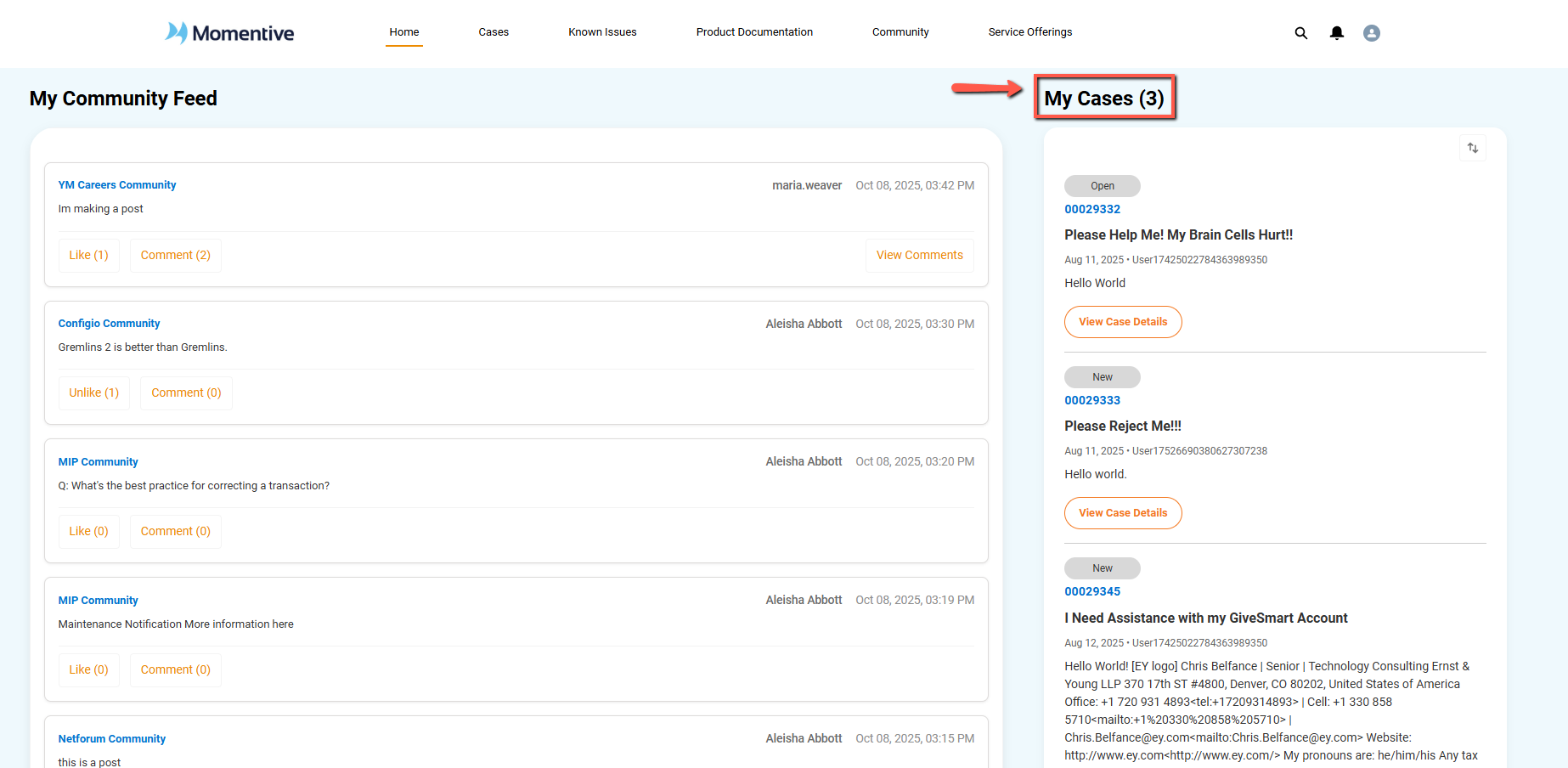Screen dimensions: 1568x768
Task: Click 'I Need Assistance with my GiveSmart Account' title
Action: click(x=1206, y=618)
